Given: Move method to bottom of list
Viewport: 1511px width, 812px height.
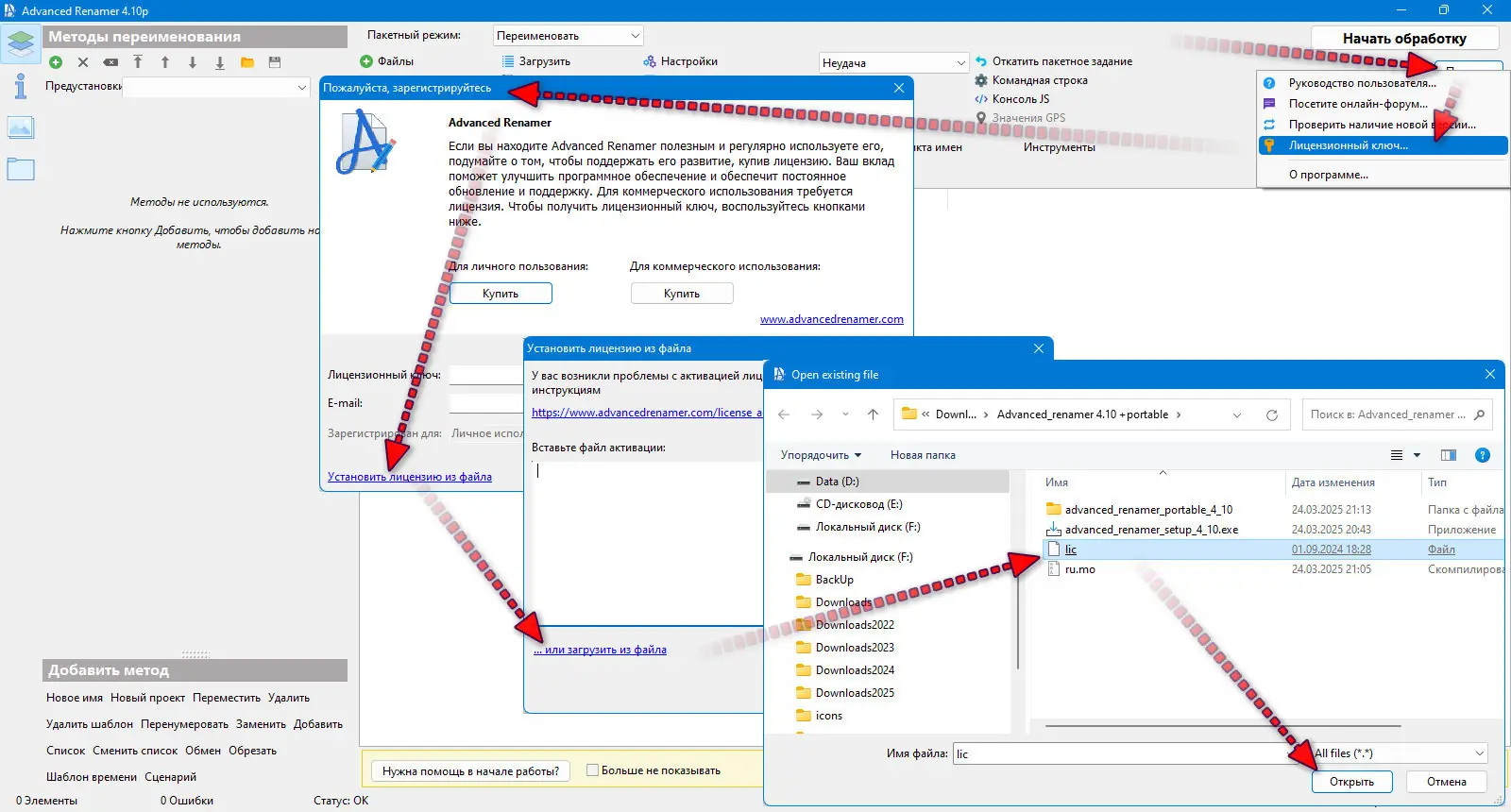Looking at the screenshot, I should [220, 62].
